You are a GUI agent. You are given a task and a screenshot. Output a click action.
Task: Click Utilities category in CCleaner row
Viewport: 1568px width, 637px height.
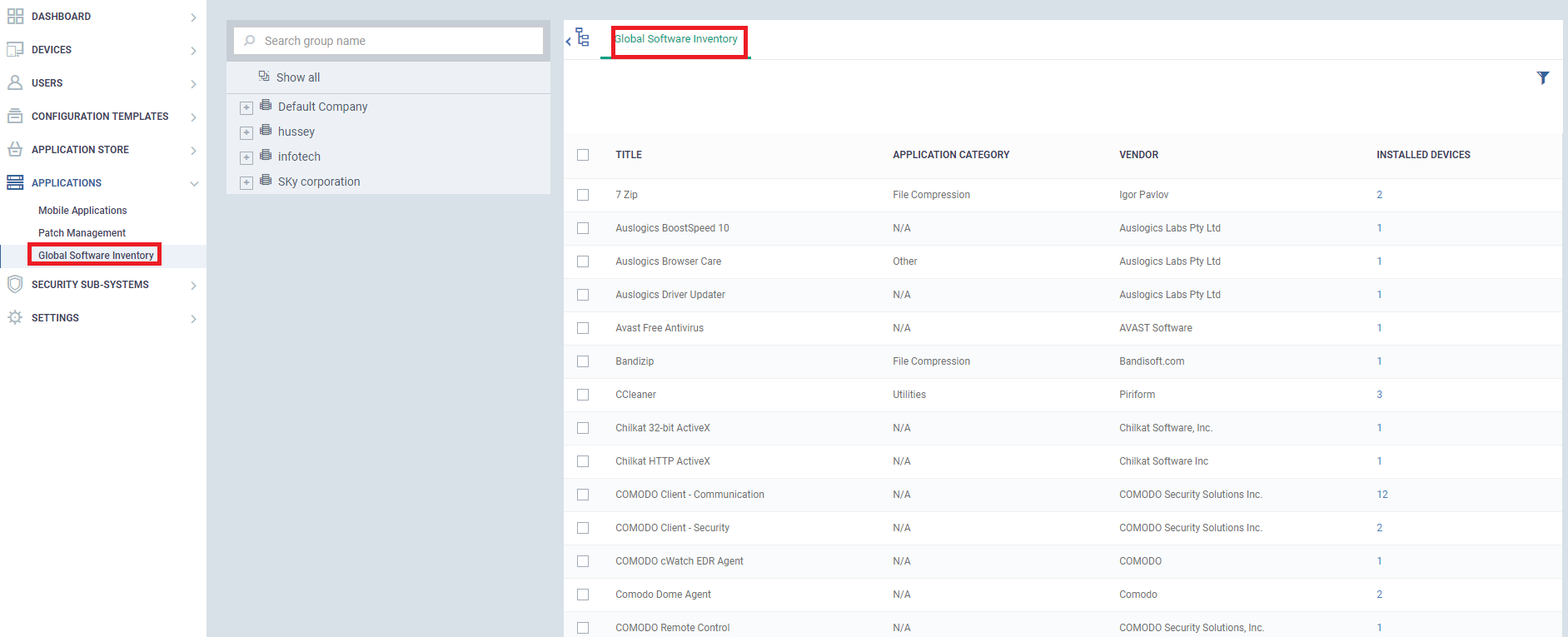909,395
